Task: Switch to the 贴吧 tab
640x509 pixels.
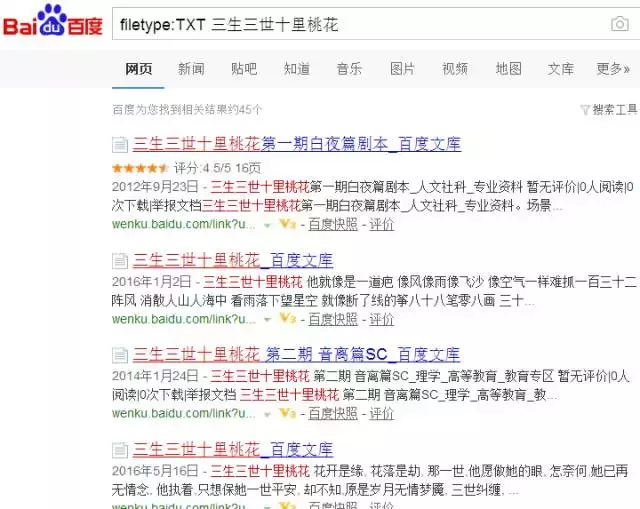Action: point(244,69)
